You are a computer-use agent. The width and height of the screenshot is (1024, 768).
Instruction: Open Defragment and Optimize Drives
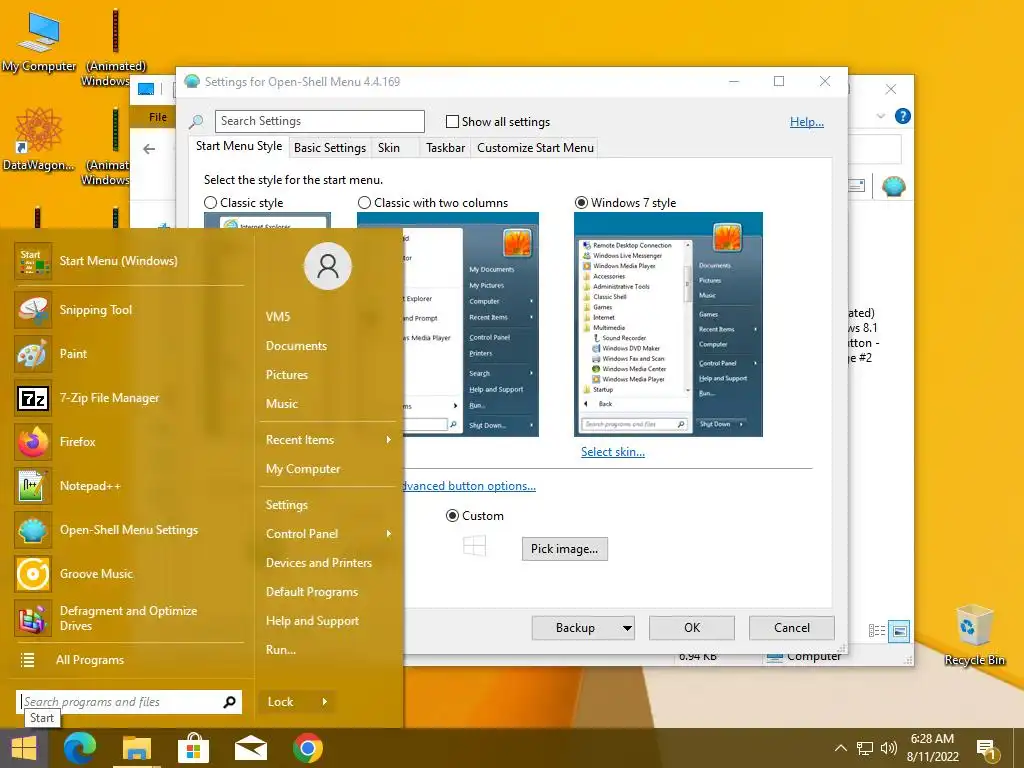point(129,618)
